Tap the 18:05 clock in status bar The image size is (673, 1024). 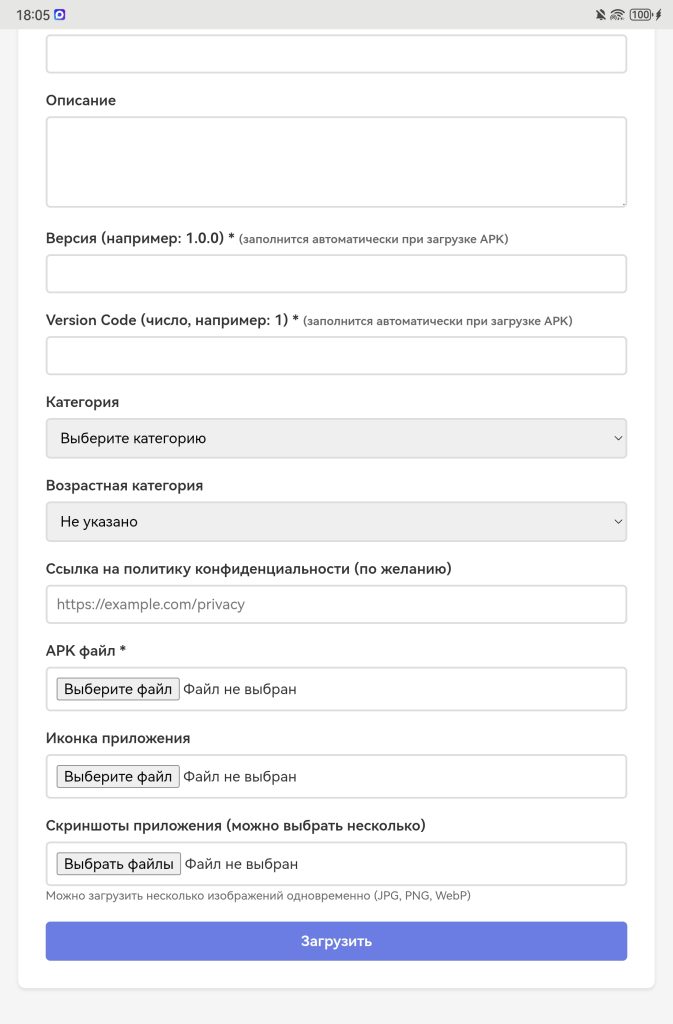point(32,15)
